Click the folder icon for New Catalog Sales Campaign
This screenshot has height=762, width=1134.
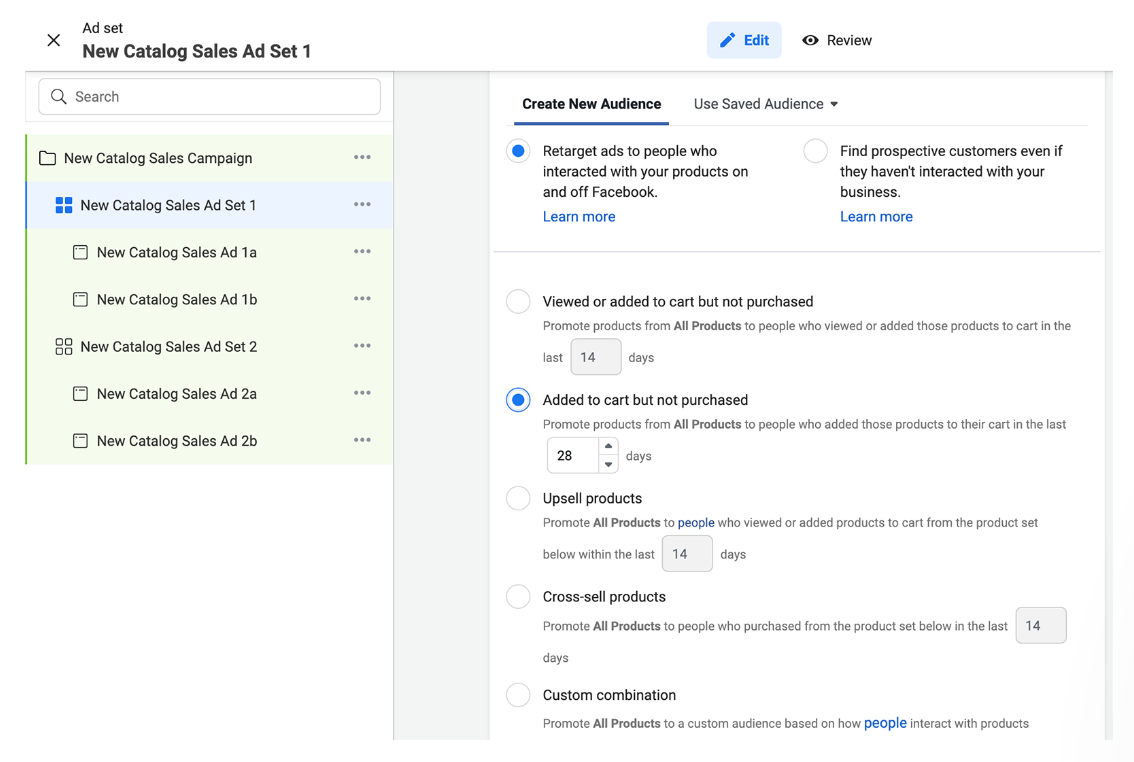click(47, 158)
